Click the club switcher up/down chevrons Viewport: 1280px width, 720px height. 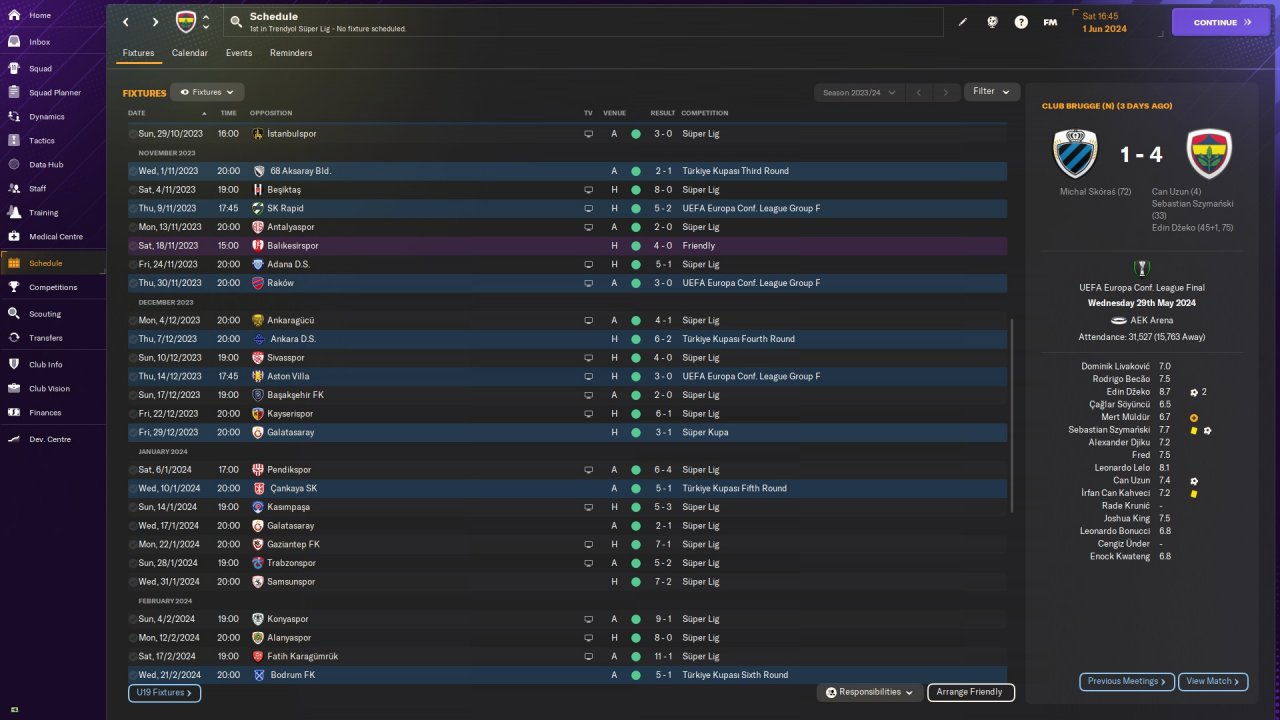pos(206,22)
